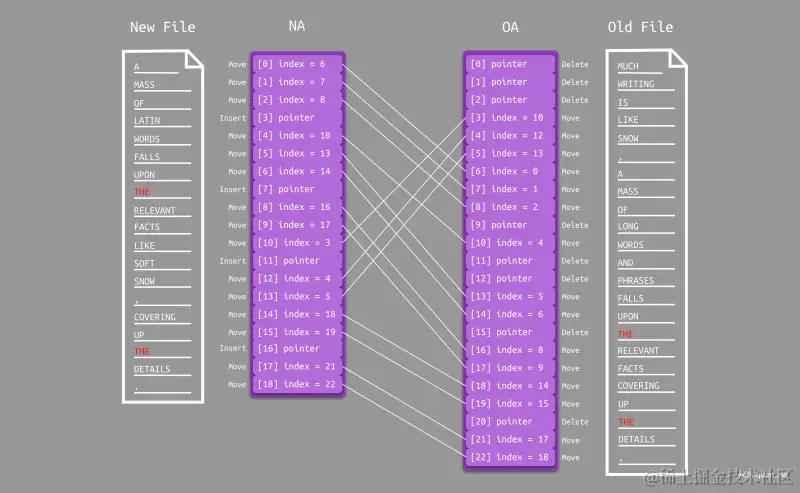This screenshot has height=493, width=800.
Task: Click the "New File" heading
Action: tap(162, 27)
